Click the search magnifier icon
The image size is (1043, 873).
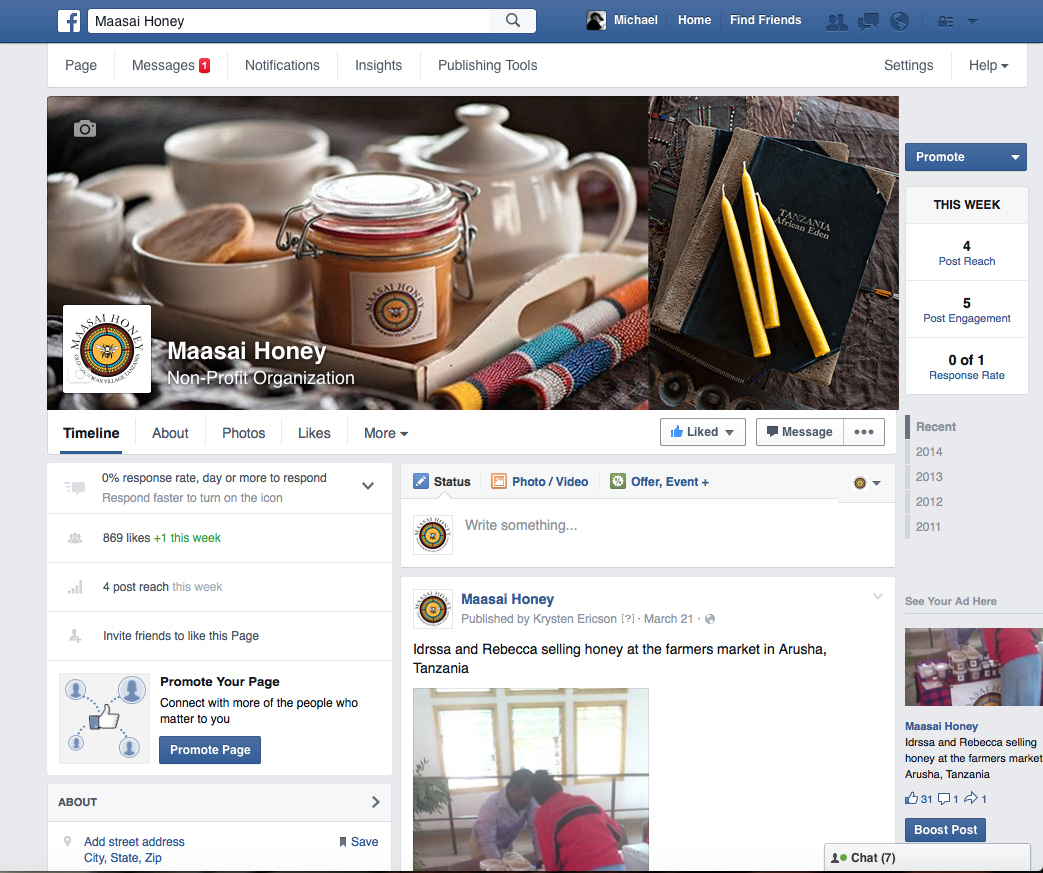513,21
